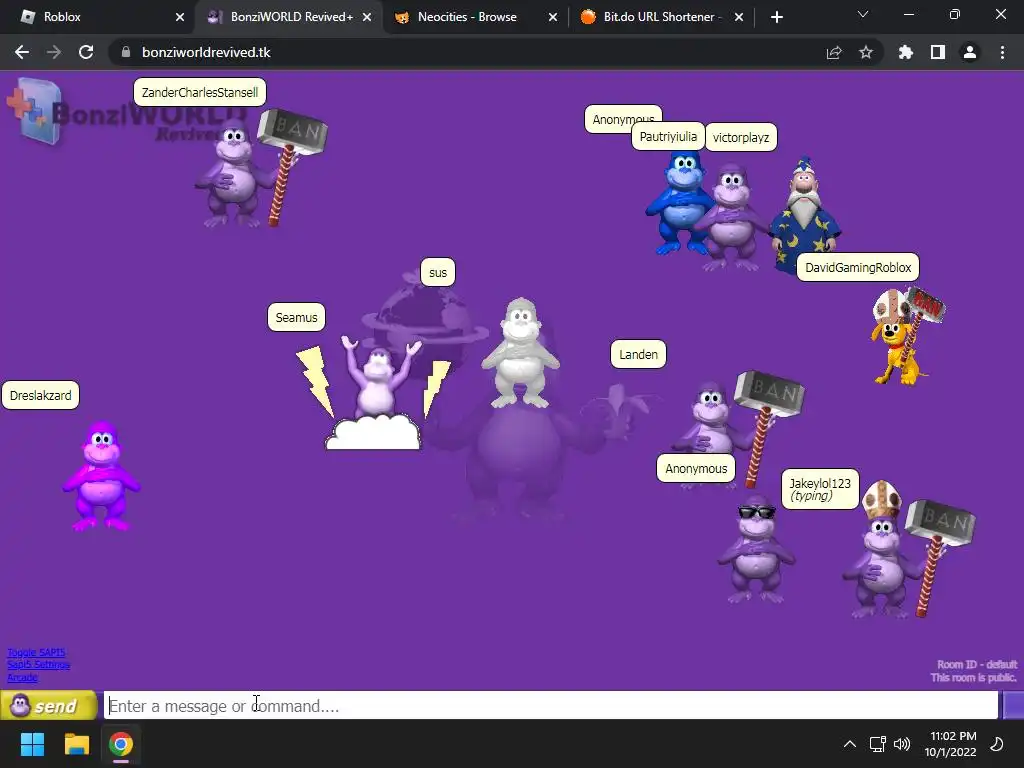Go back to the previous page
1024x768 pixels.
(x=22, y=52)
